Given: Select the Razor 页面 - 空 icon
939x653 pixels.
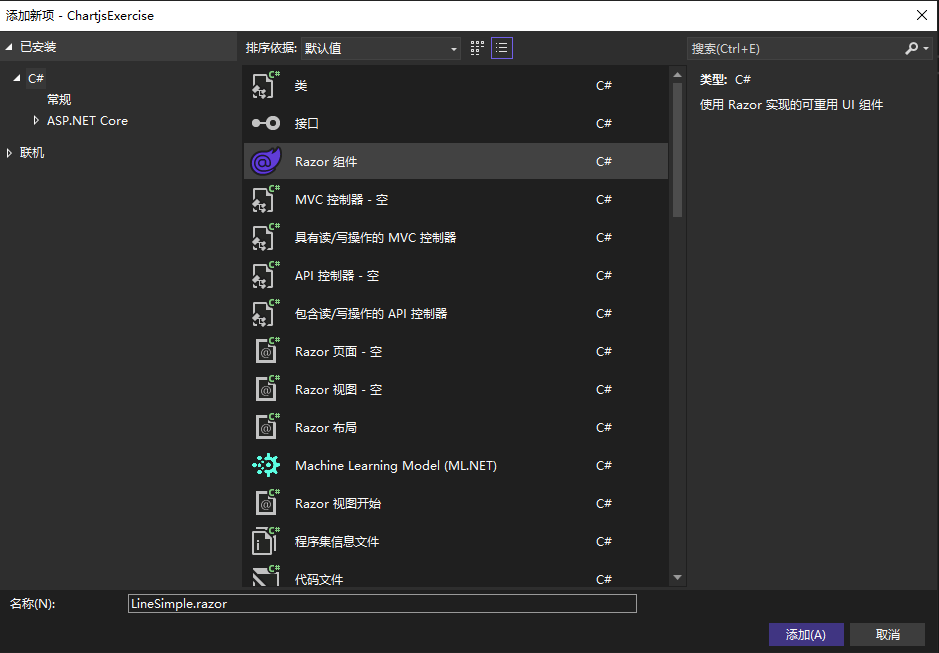Looking at the screenshot, I should (x=267, y=352).
